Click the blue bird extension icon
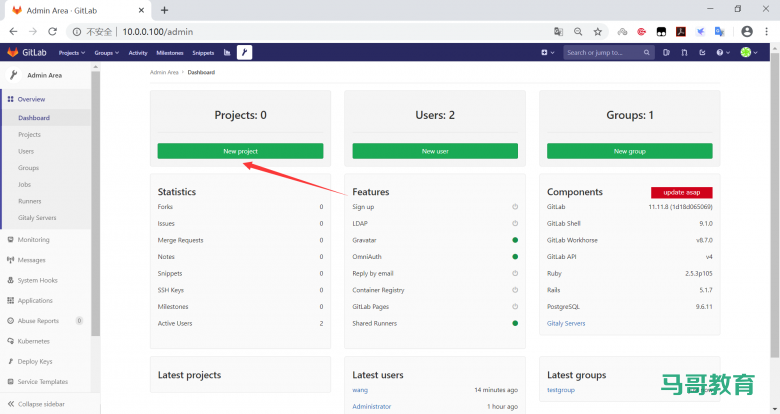Image resolution: width=780 pixels, height=414 pixels. point(700,31)
